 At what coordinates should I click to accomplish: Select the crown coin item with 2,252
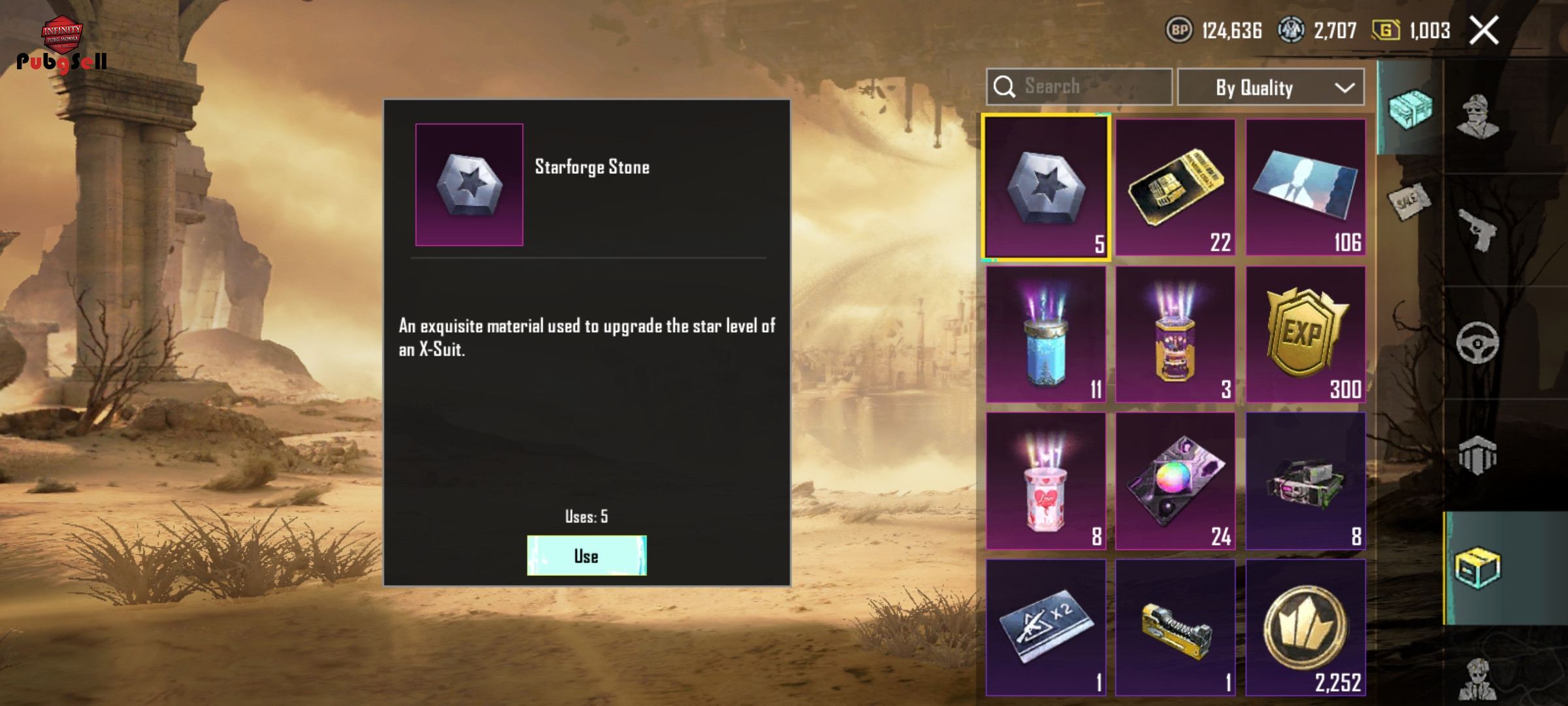click(x=1305, y=628)
